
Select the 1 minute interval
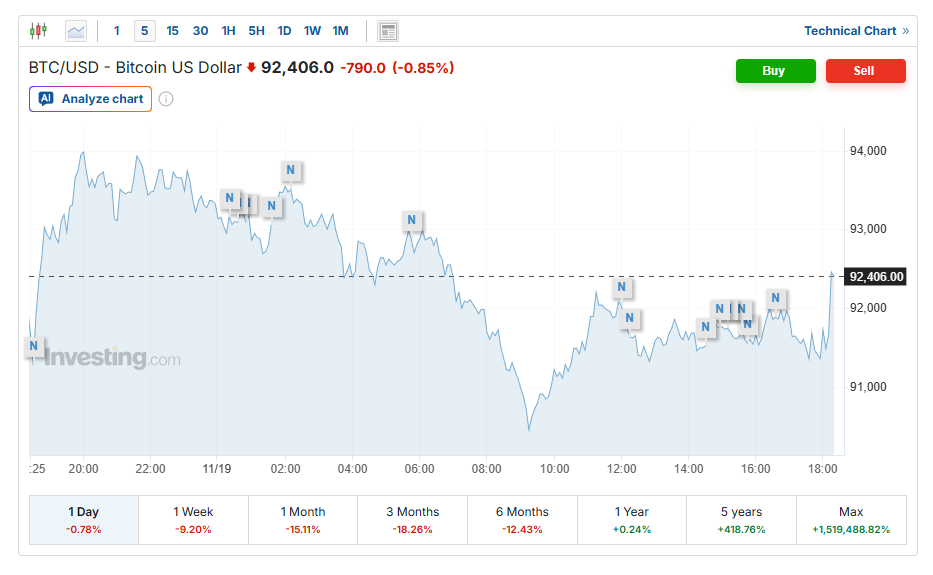coord(117,31)
